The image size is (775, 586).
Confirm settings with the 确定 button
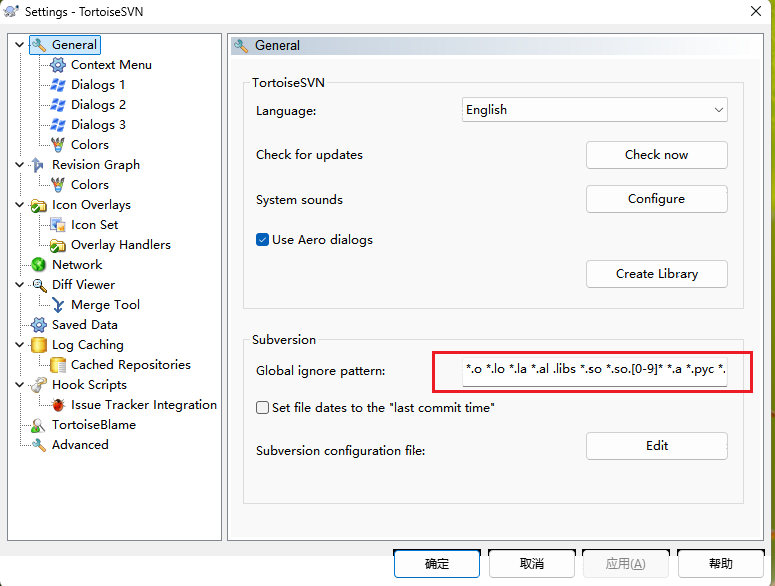click(x=436, y=563)
